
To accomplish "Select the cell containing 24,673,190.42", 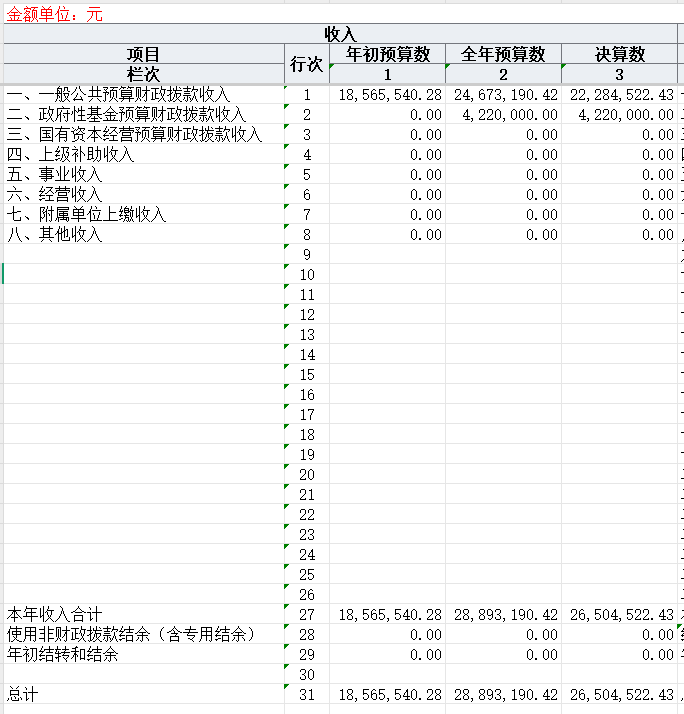I will [x=505, y=95].
